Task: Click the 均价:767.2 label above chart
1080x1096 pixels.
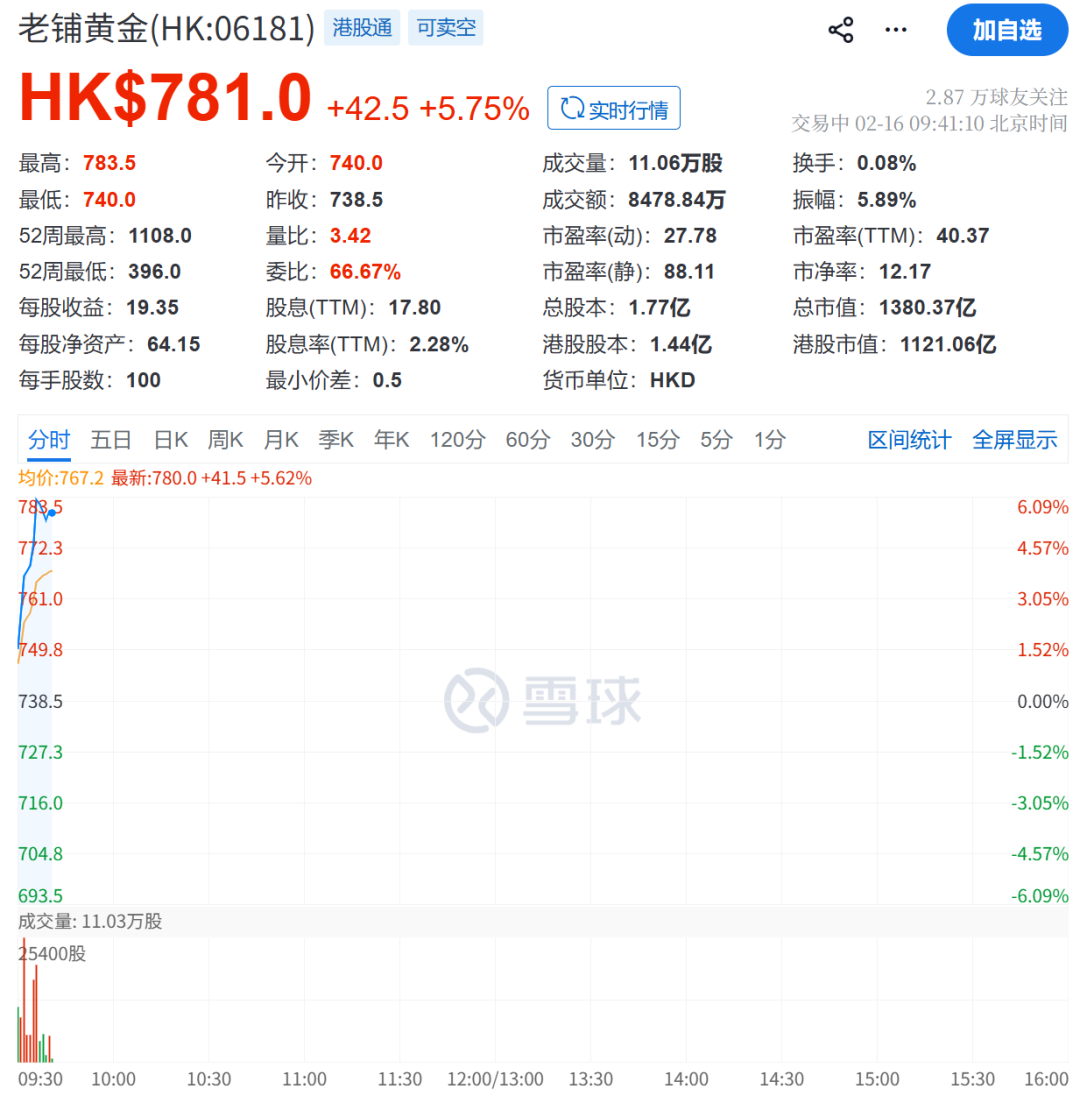Action: click(61, 478)
